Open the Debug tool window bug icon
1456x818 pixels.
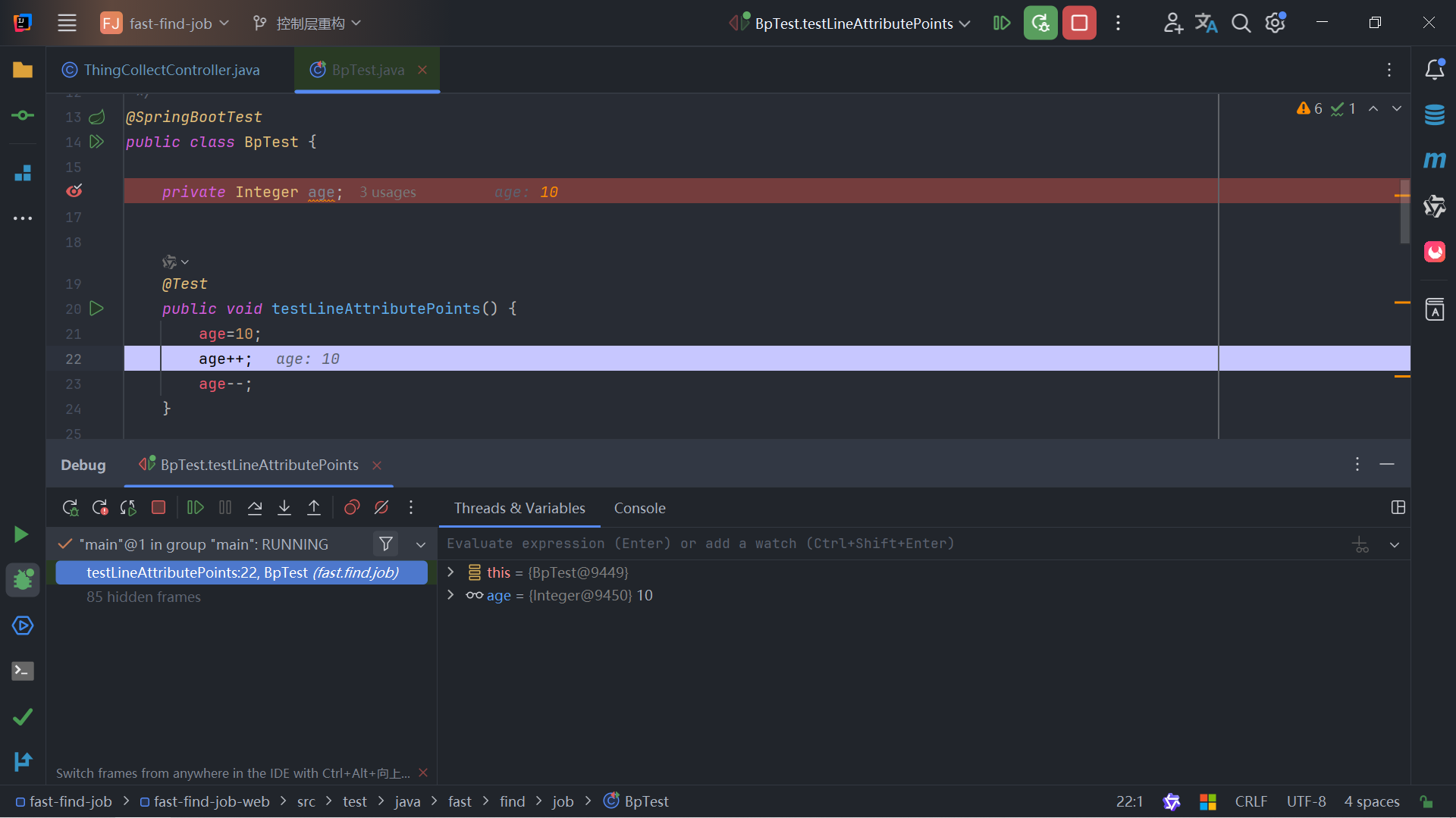[23, 580]
